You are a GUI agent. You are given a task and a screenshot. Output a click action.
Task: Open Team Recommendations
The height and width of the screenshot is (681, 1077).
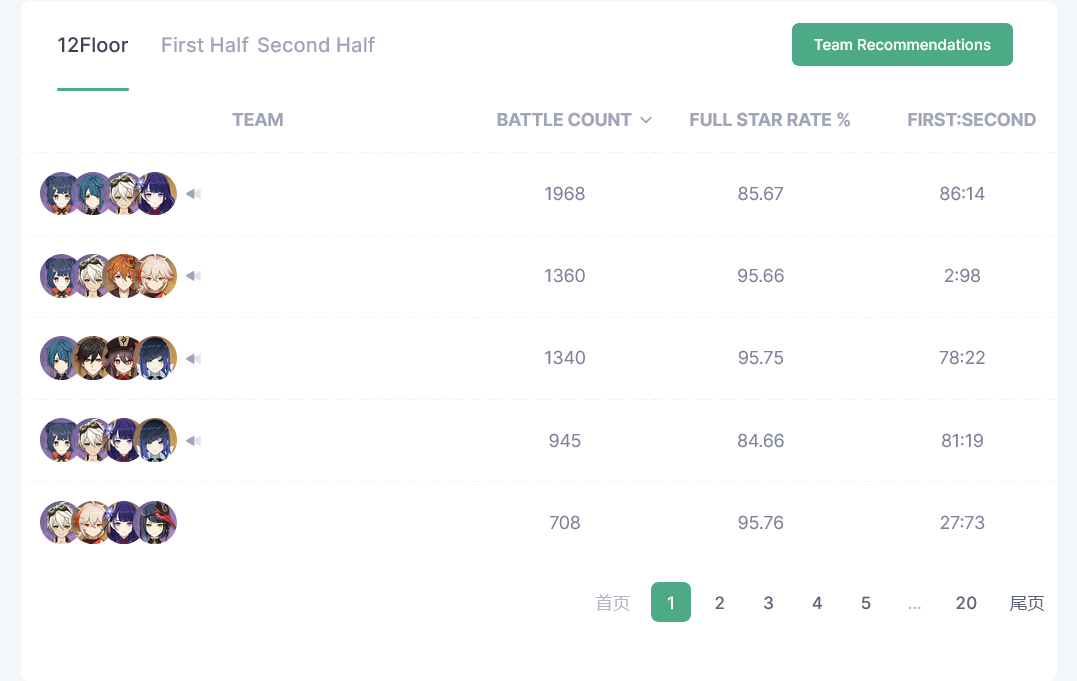pos(902,45)
